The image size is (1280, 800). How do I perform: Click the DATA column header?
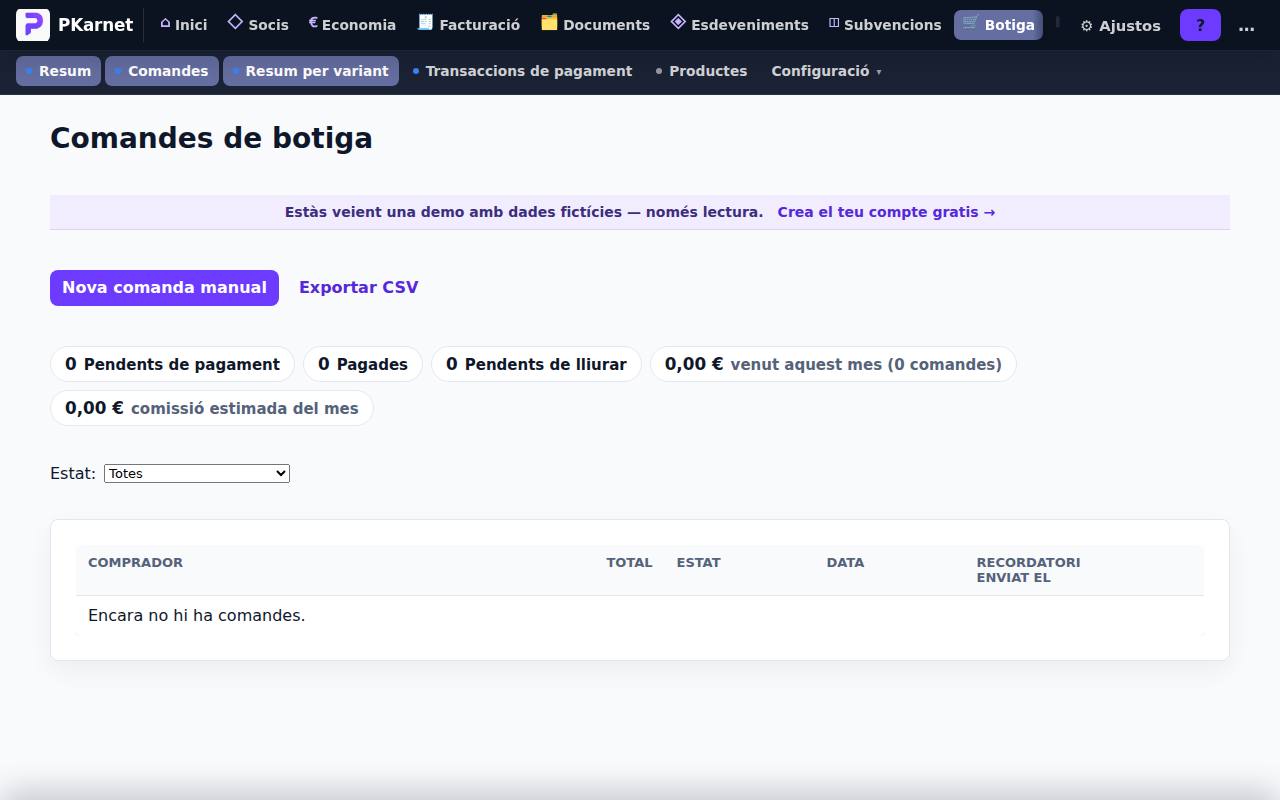(x=845, y=562)
